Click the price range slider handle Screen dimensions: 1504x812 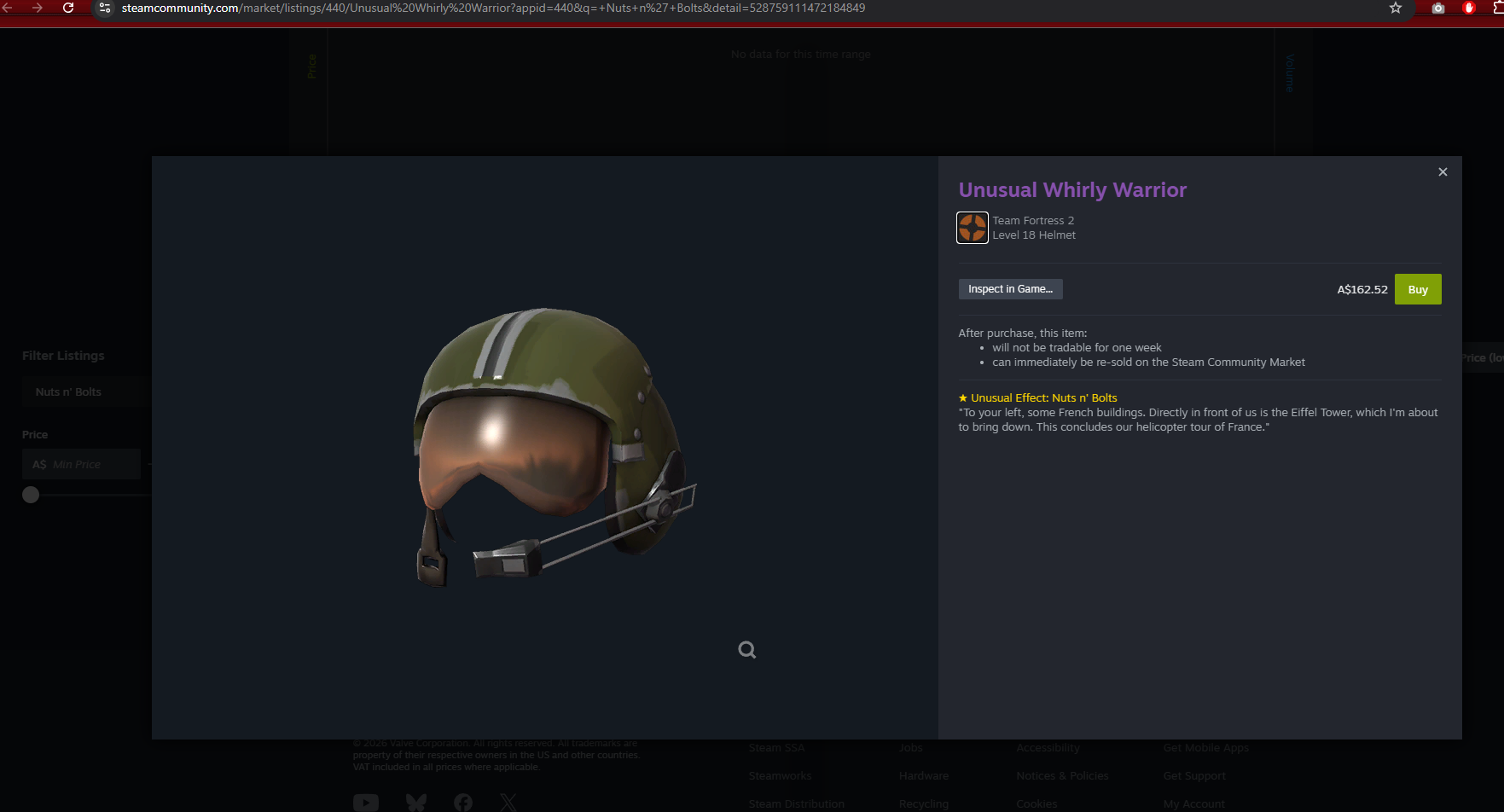click(x=31, y=495)
